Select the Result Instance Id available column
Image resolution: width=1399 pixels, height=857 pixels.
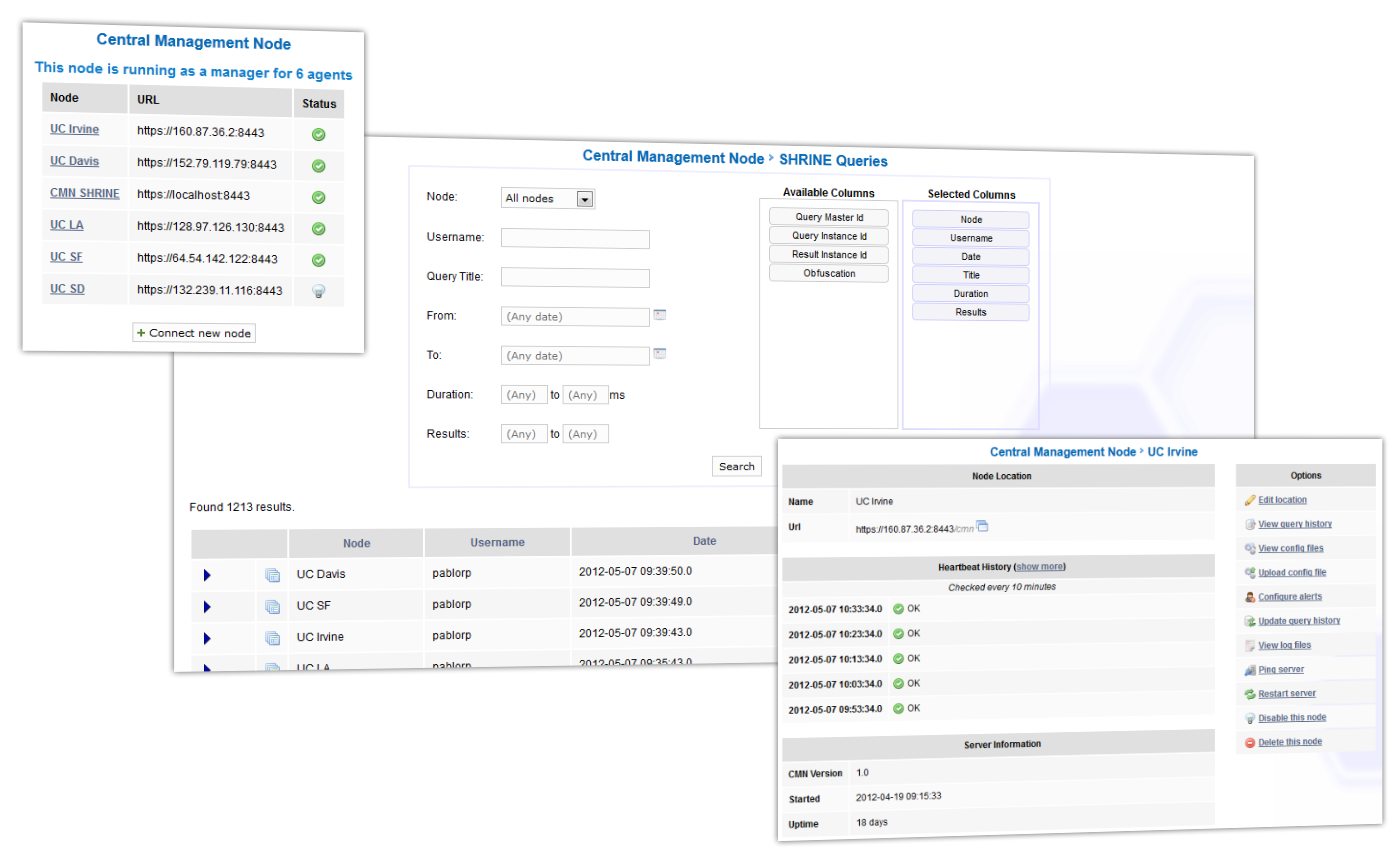(829, 255)
